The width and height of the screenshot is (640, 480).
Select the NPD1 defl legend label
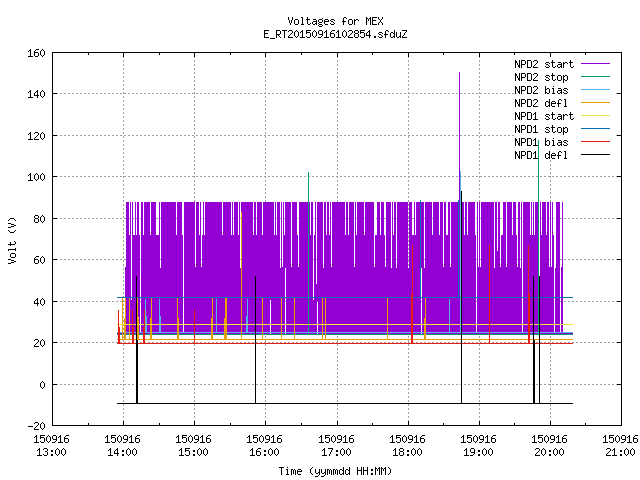pos(541,155)
